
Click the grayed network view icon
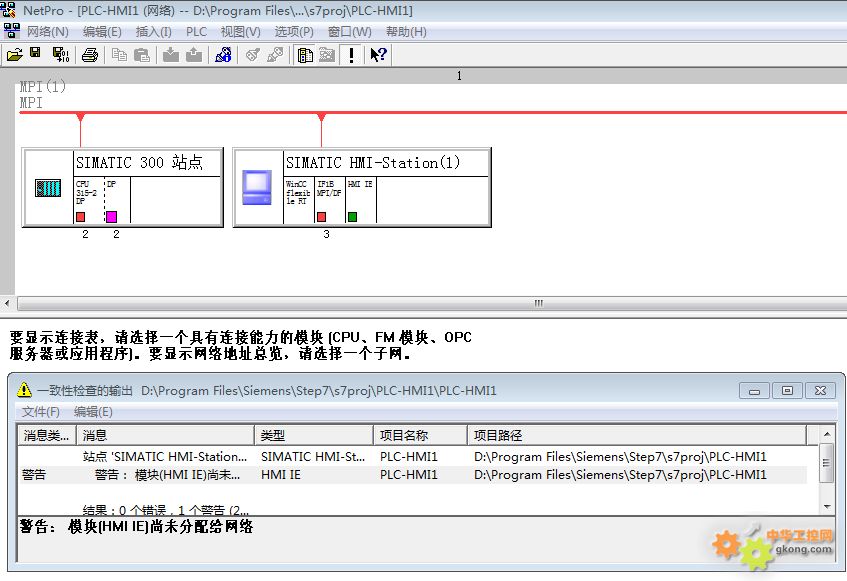coord(327,55)
